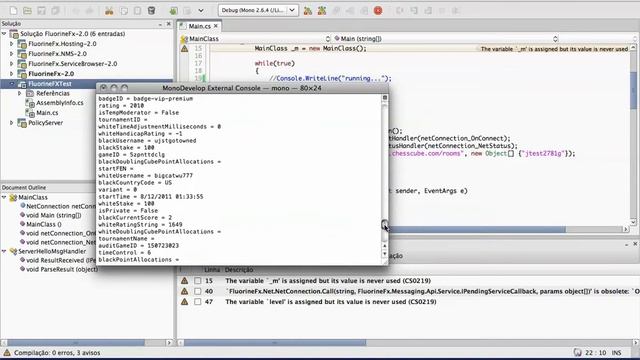
Task: Open the small arrow dropdown after the build icons
Action: pos(201,11)
